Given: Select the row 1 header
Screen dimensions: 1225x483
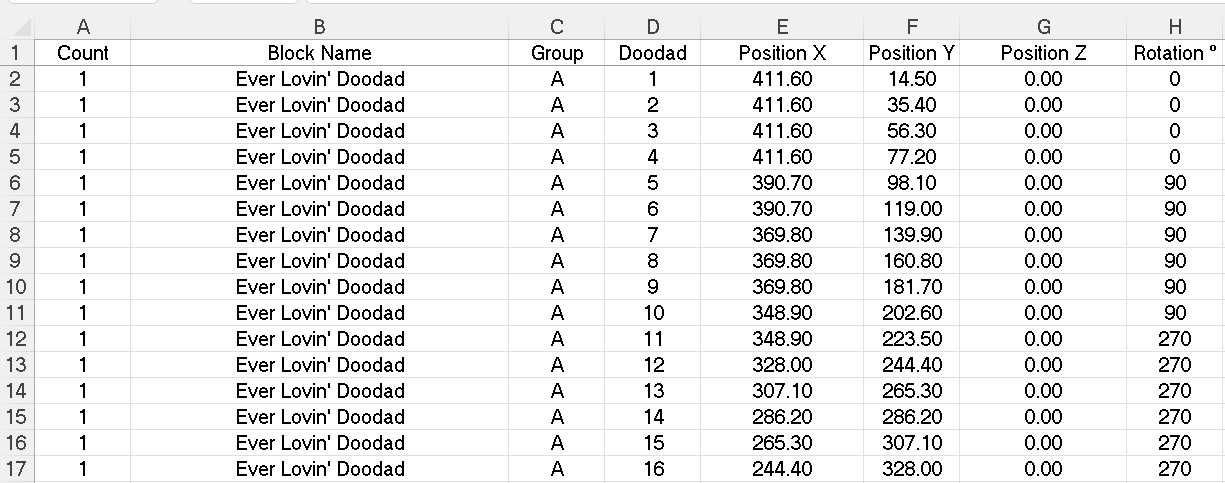Looking at the screenshot, I should pyautogui.click(x=17, y=53).
